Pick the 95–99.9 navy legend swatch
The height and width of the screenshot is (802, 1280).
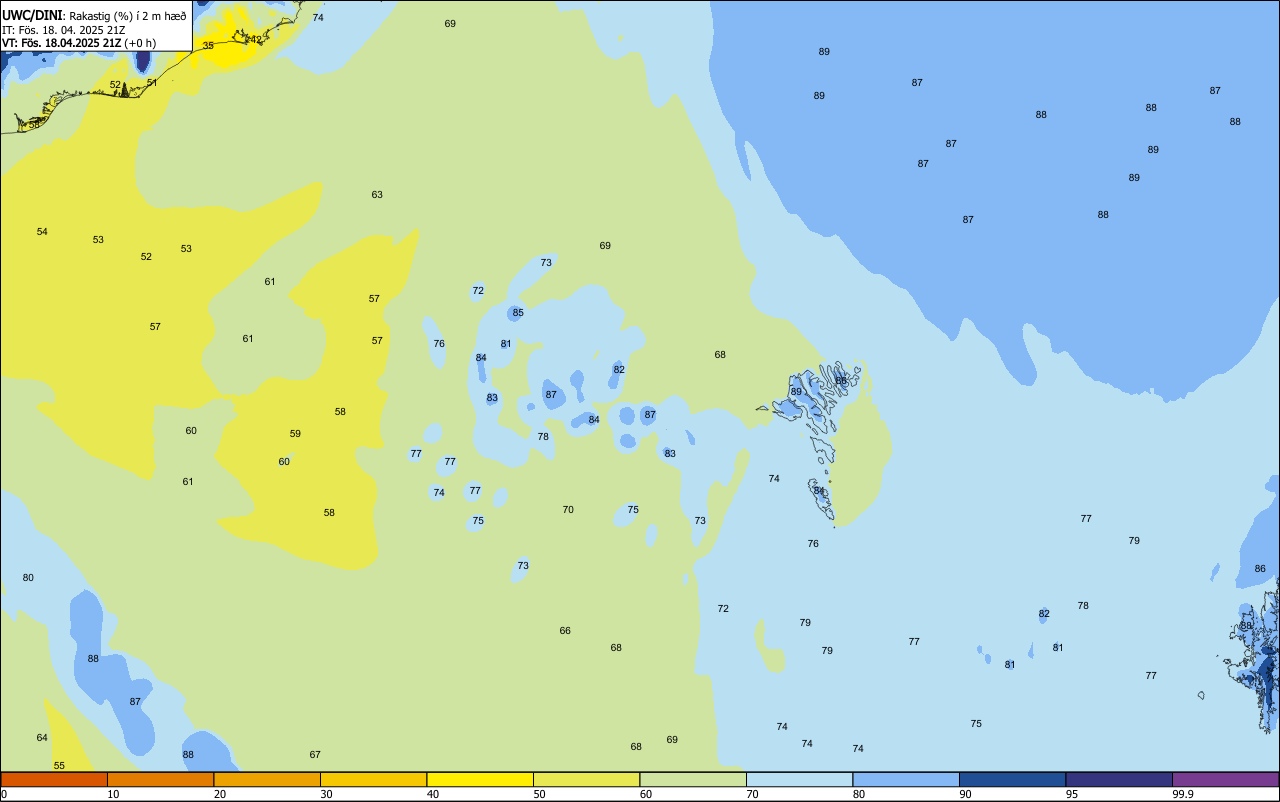coord(1119,779)
